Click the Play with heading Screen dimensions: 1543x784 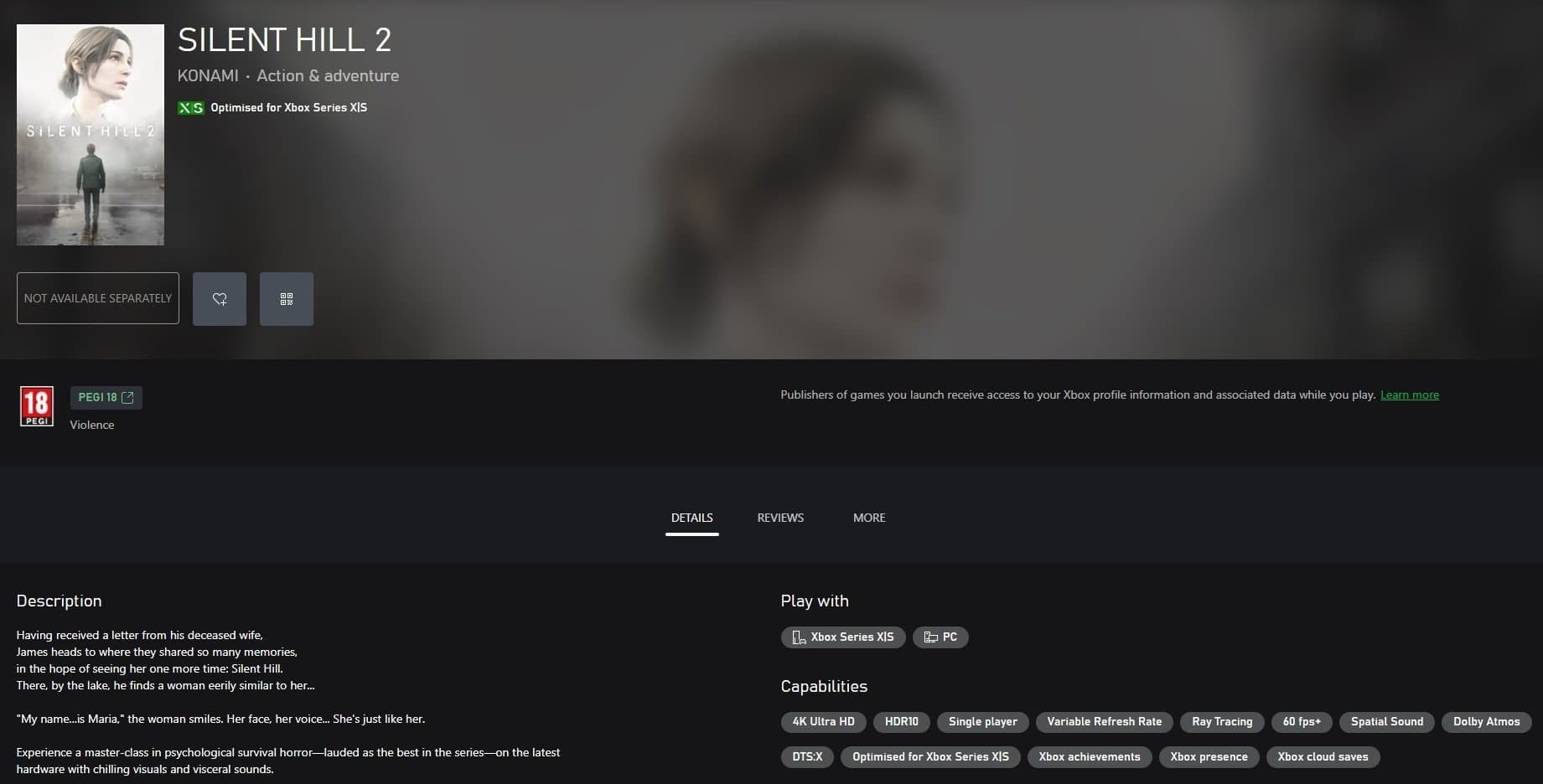[x=815, y=601]
